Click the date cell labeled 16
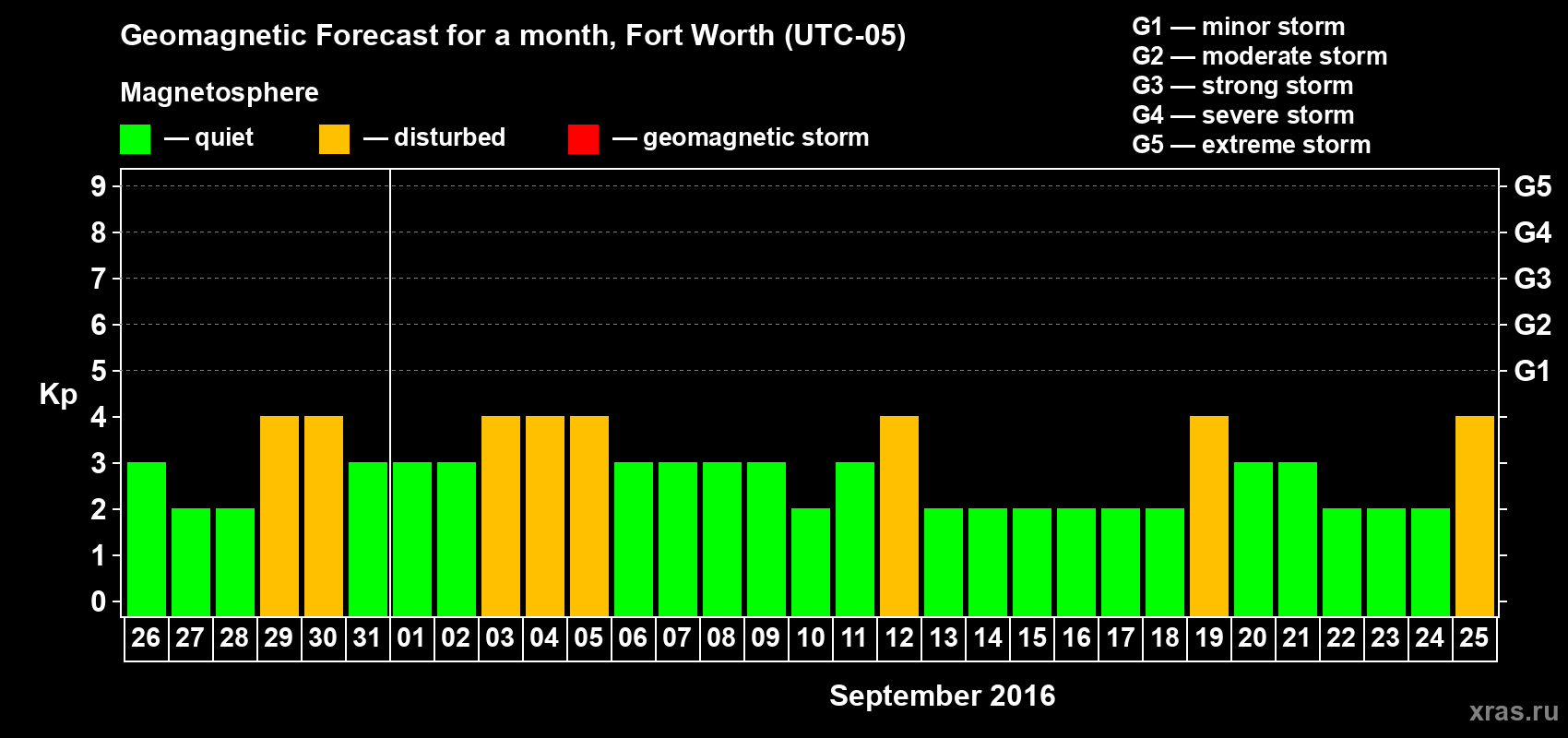Screen dimensions: 1568x738 (1075, 638)
